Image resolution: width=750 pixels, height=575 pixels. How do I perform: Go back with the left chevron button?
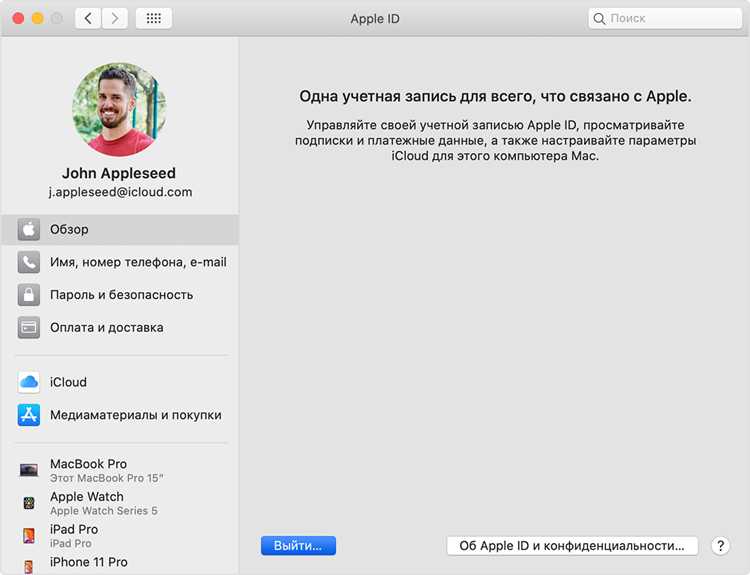[x=88, y=18]
